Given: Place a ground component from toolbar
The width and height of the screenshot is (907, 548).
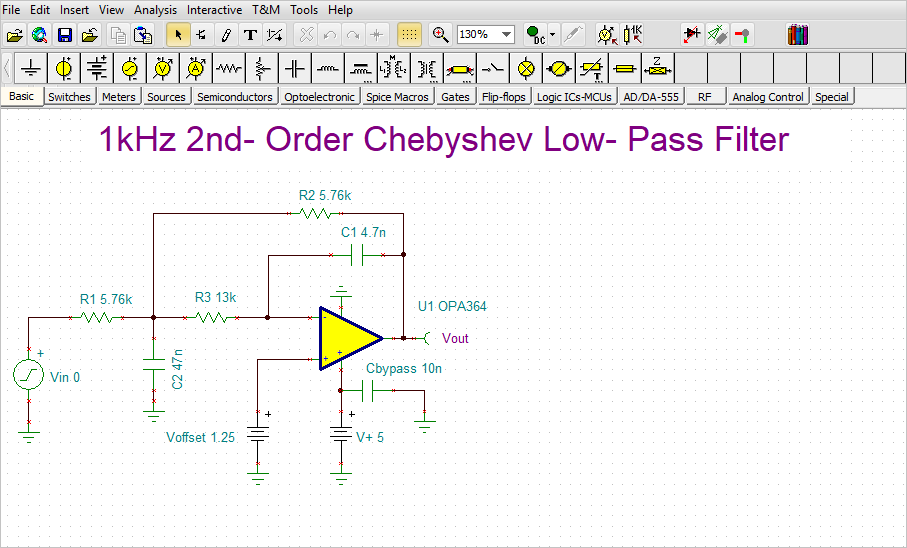Looking at the screenshot, I should tap(31, 69).
